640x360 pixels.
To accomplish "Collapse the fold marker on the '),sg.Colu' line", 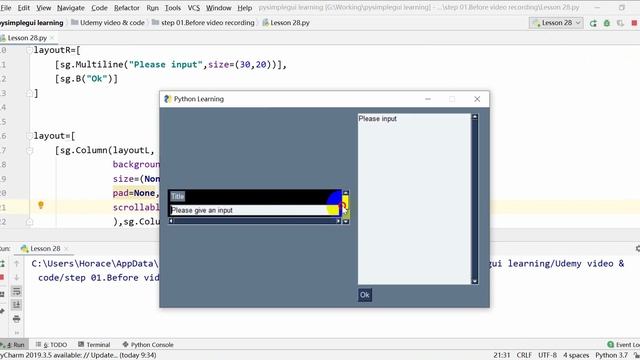I will pyautogui.click(x=29, y=222).
